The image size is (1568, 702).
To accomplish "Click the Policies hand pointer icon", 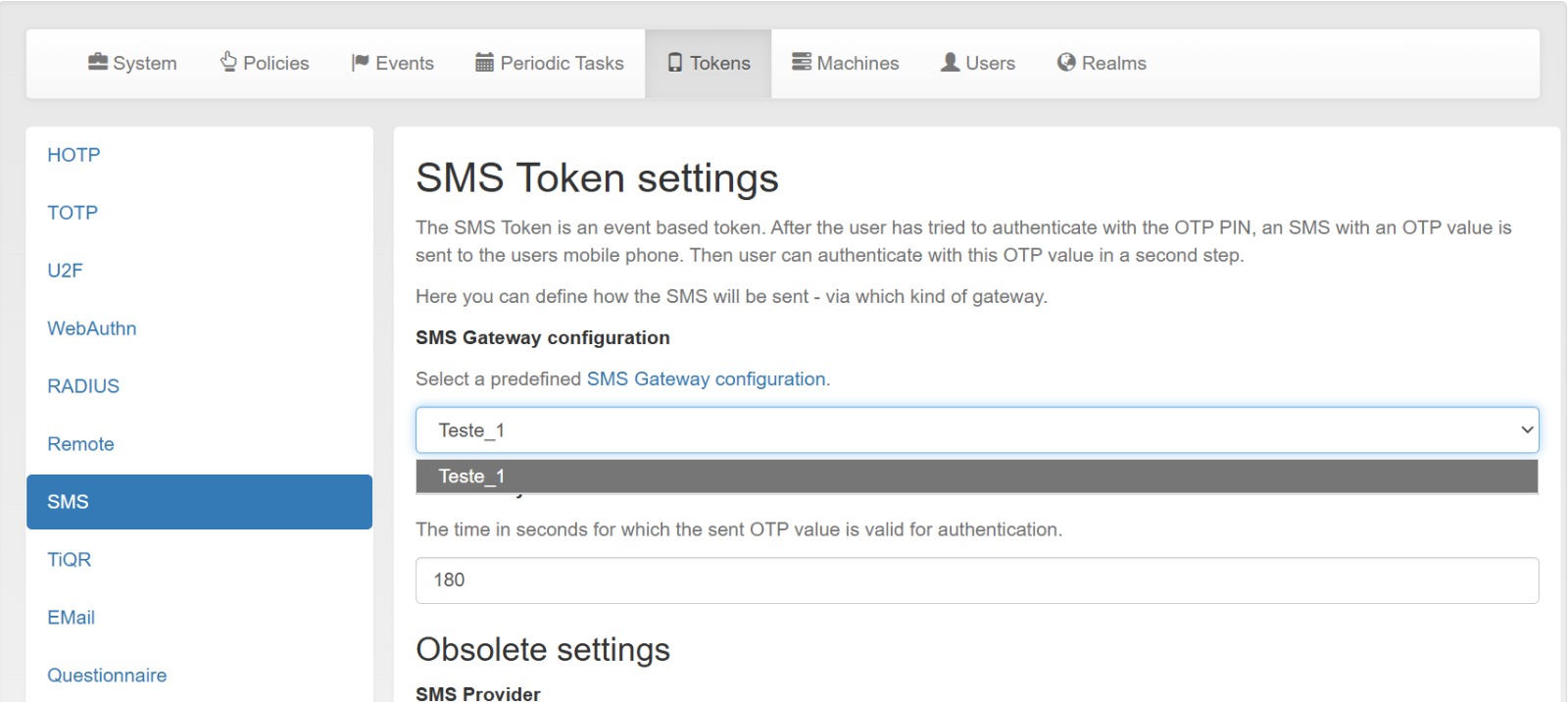I will click(228, 62).
